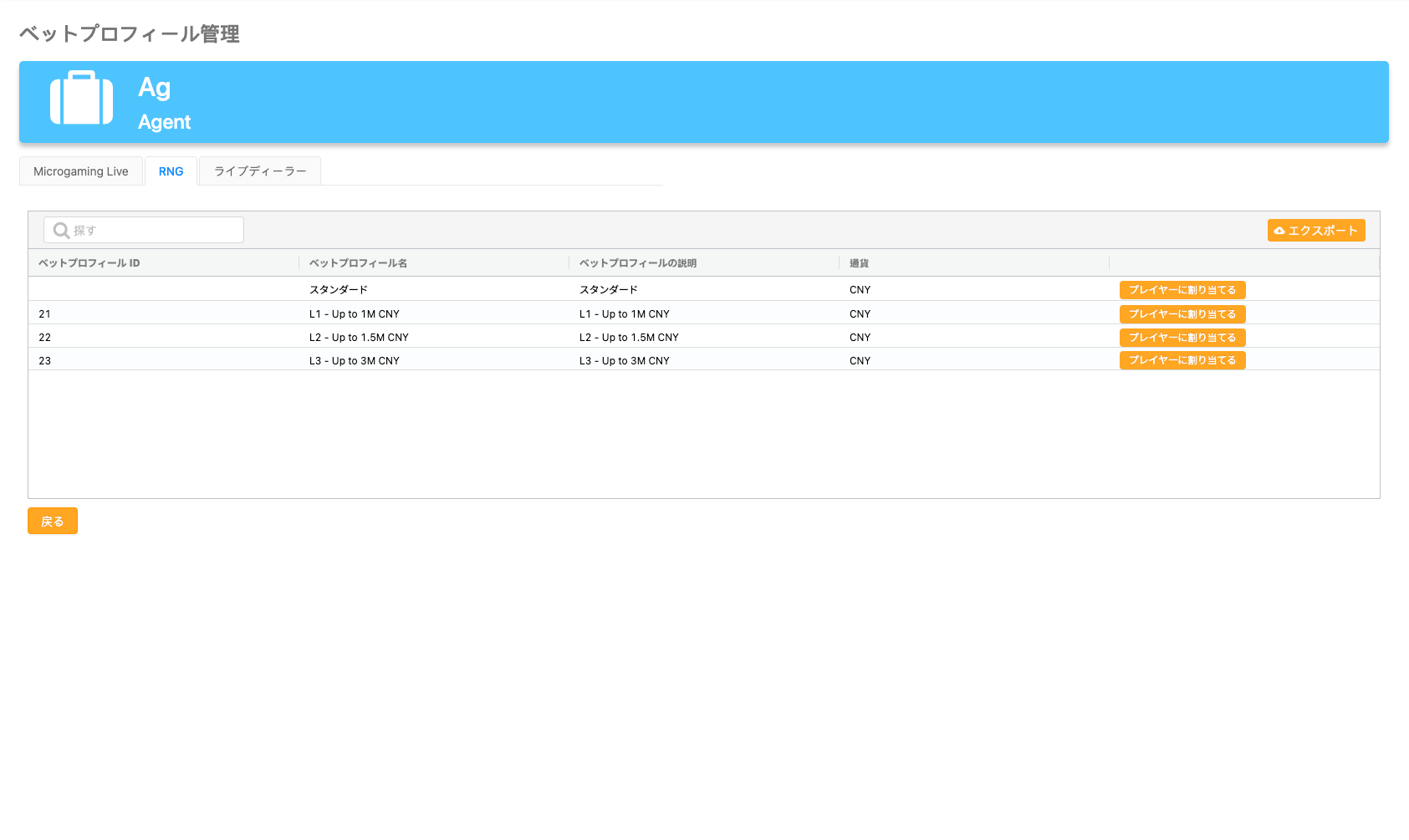Image resolution: width=1409 pixels, height=840 pixels.
Task: Click the L3 - Up to 3M CNY description cell
Action: 624,361
